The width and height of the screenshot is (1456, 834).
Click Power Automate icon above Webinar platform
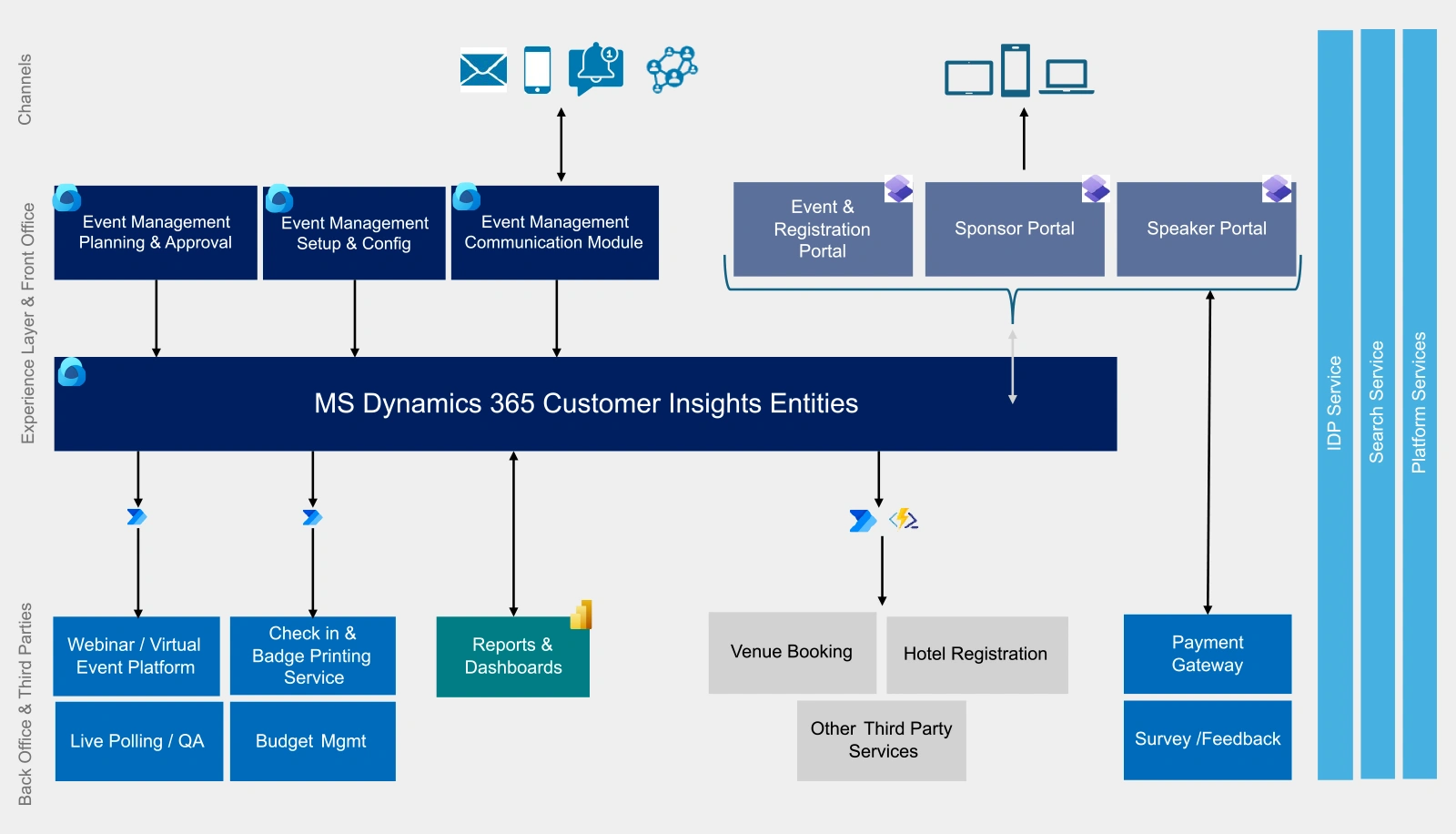137,517
